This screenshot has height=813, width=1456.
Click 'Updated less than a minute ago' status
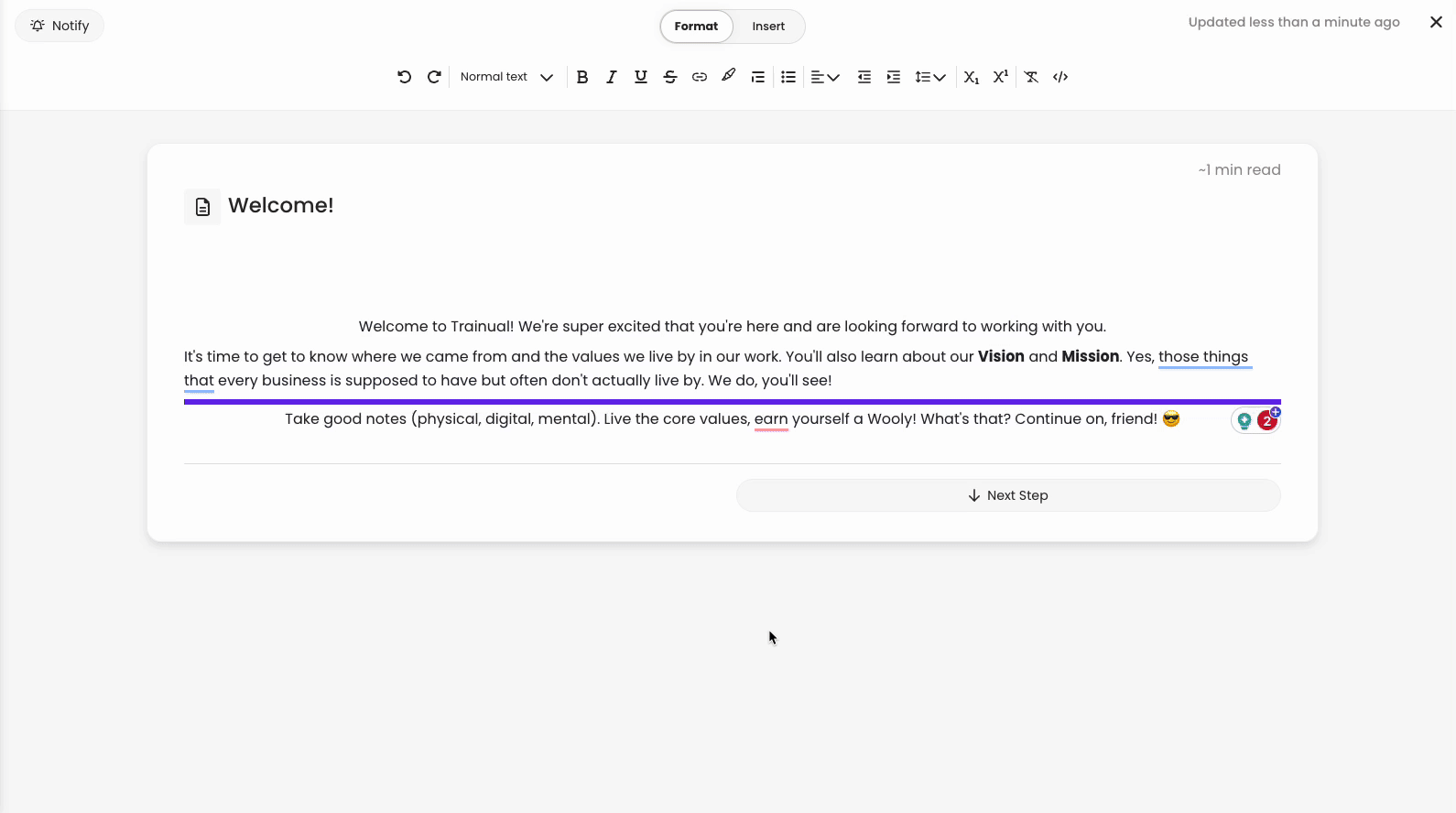(1294, 22)
